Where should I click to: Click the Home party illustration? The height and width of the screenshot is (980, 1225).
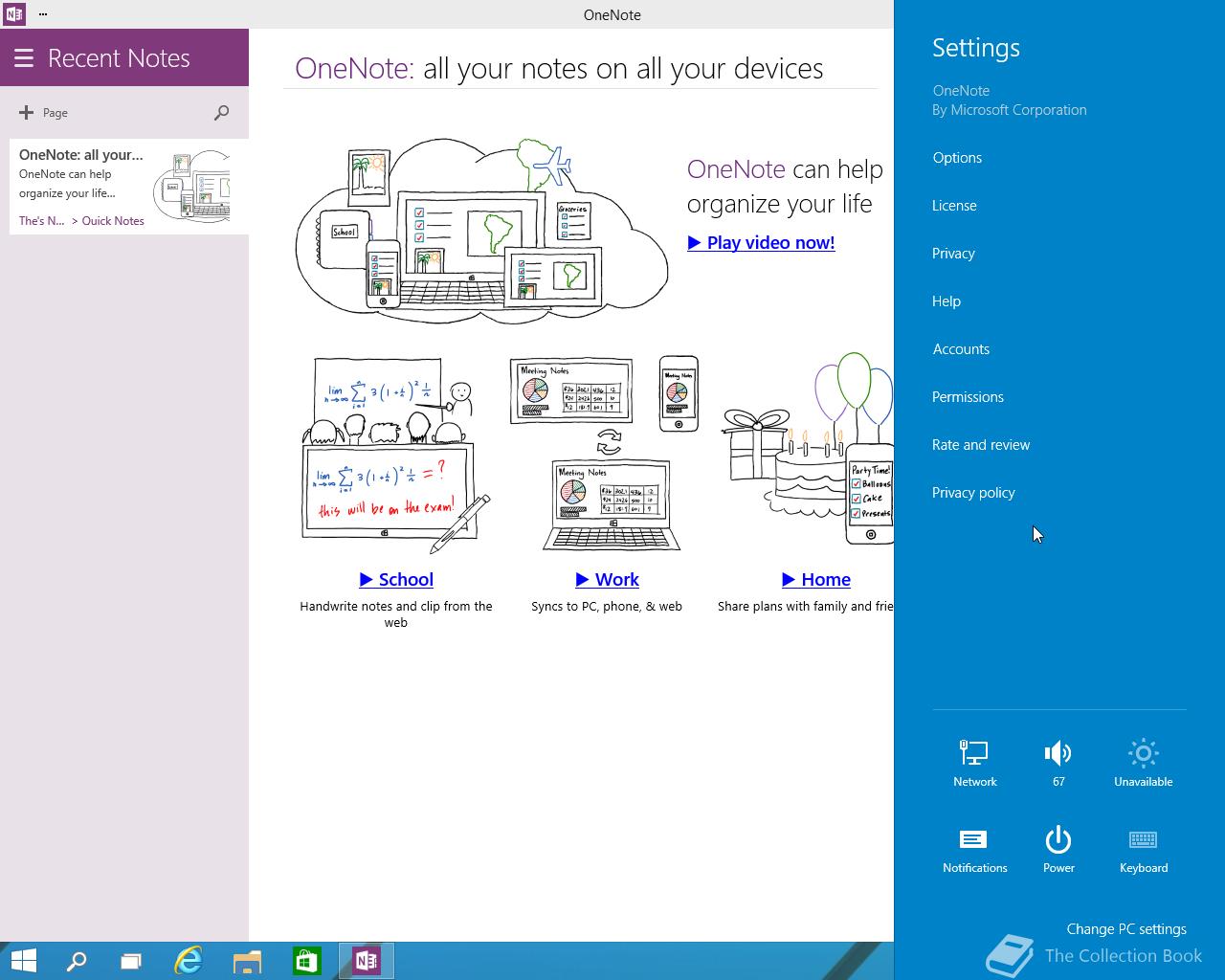[809, 448]
